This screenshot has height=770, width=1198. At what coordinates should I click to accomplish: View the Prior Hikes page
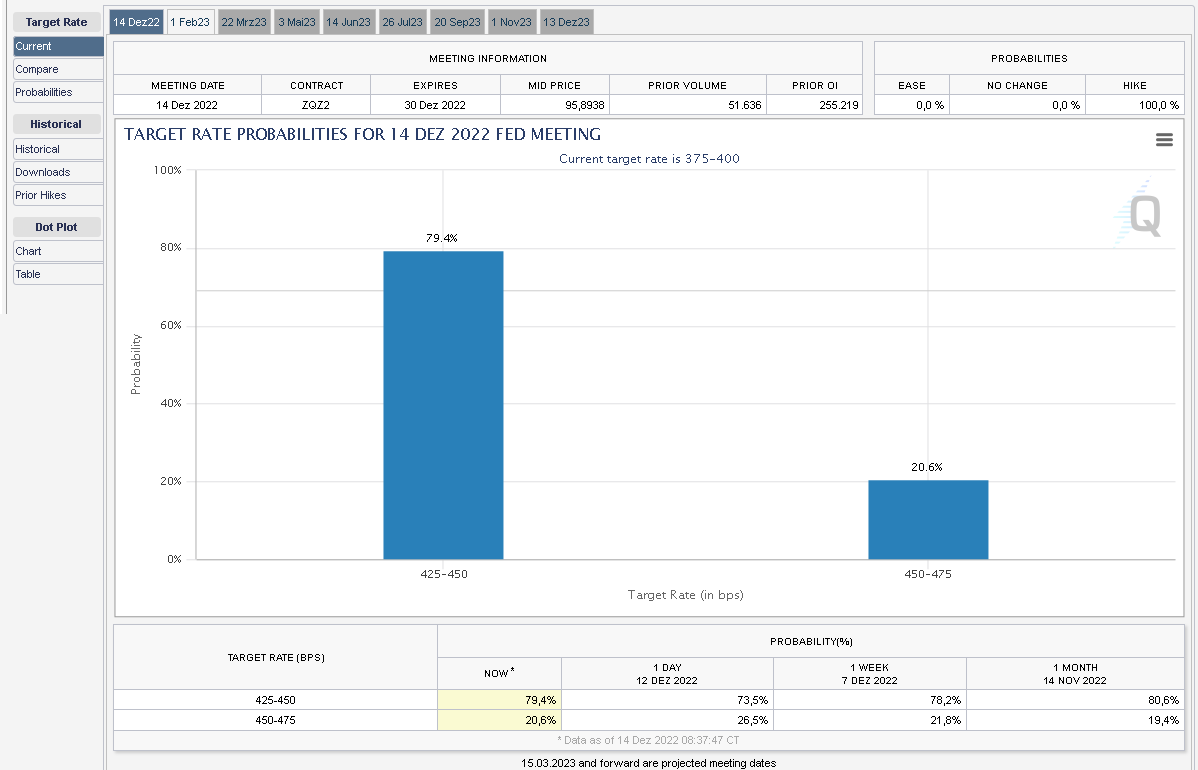pyautogui.click(x=55, y=194)
